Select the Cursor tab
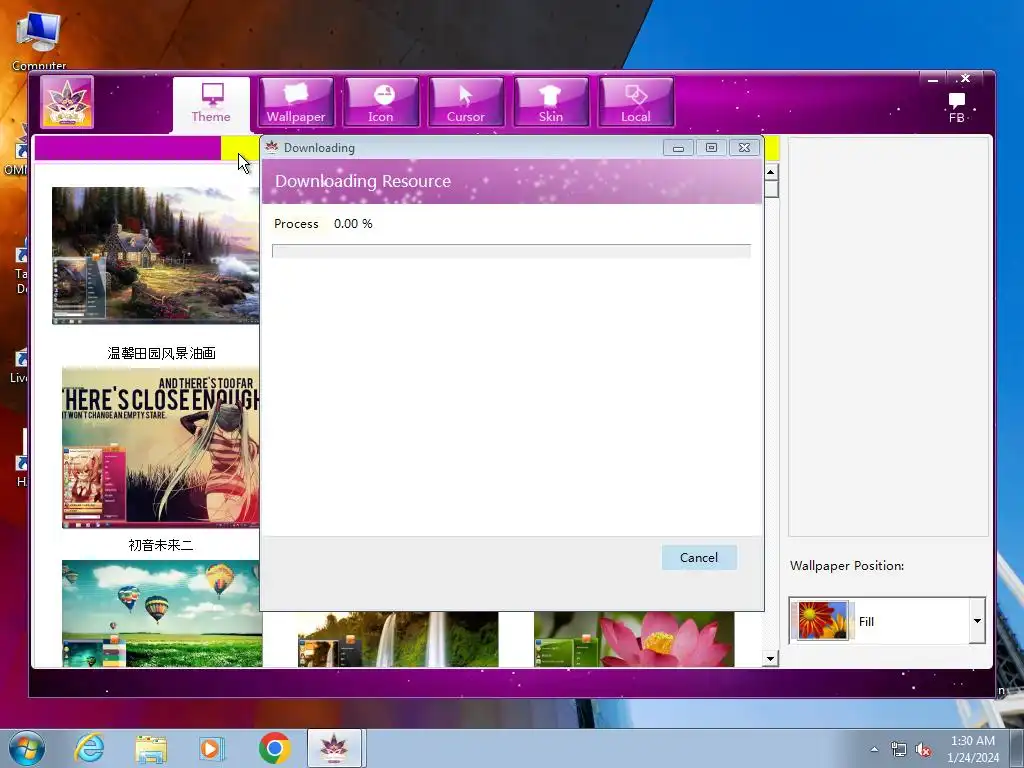This screenshot has height=768, width=1024. [x=466, y=102]
